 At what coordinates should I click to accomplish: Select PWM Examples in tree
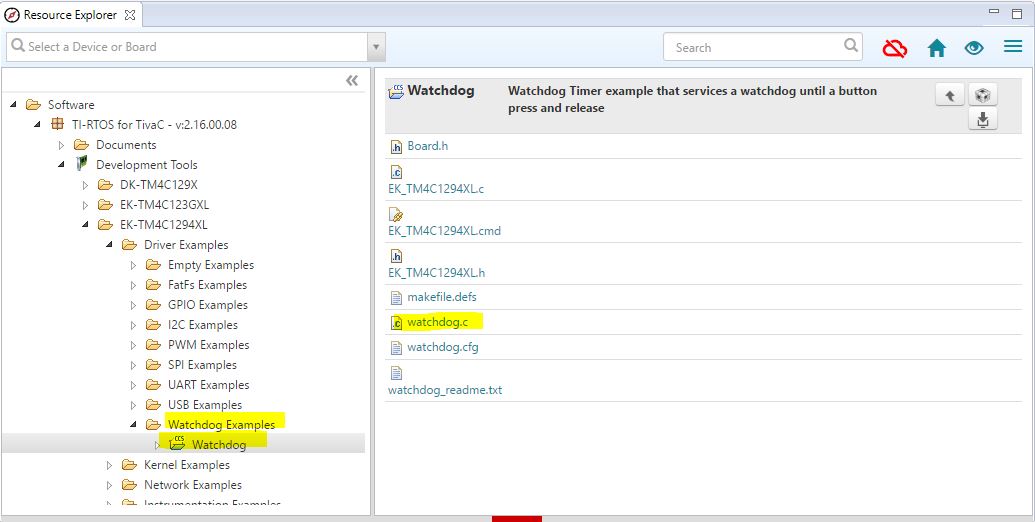(209, 344)
